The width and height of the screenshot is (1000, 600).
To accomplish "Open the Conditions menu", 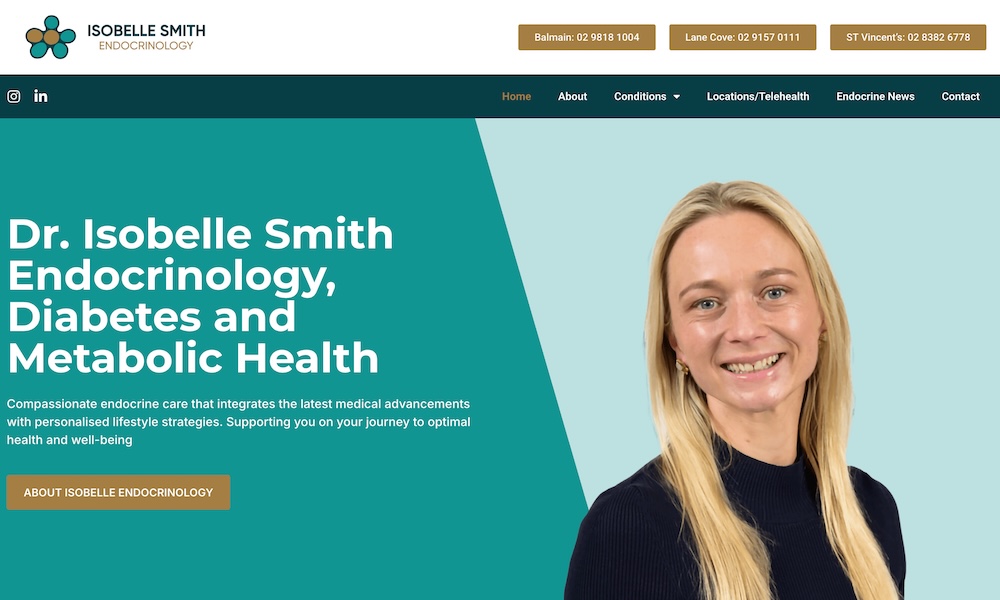I will click(x=647, y=96).
